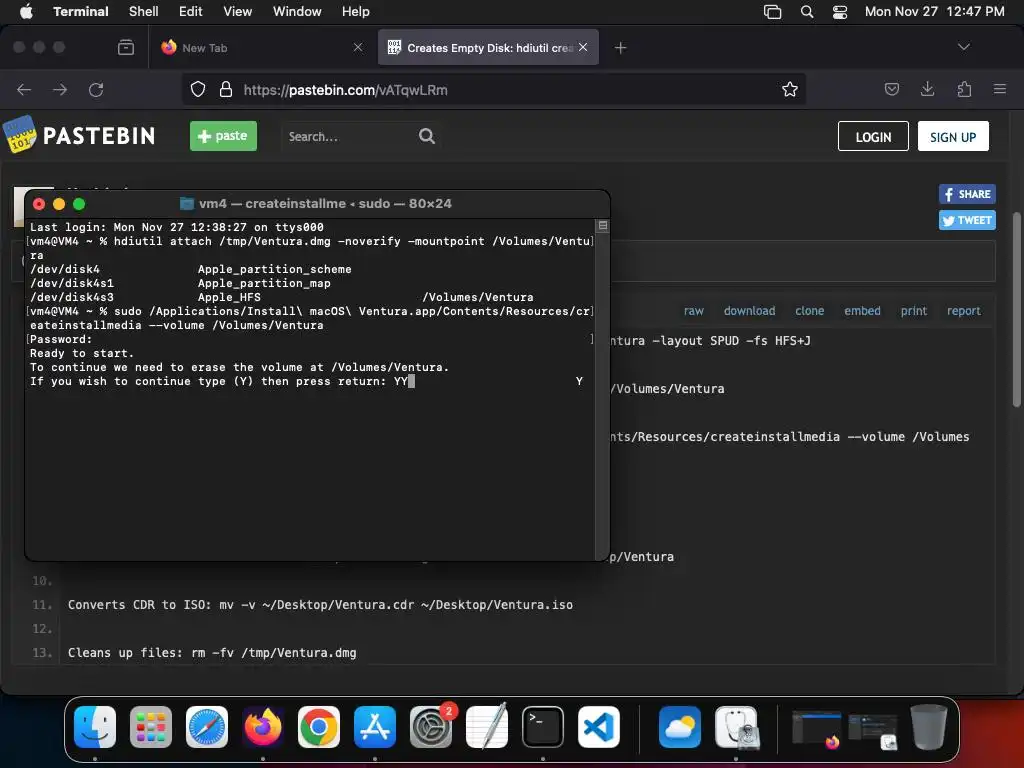1024x768 pixels.
Task: Create a new paste
Action: tap(223, 136)
